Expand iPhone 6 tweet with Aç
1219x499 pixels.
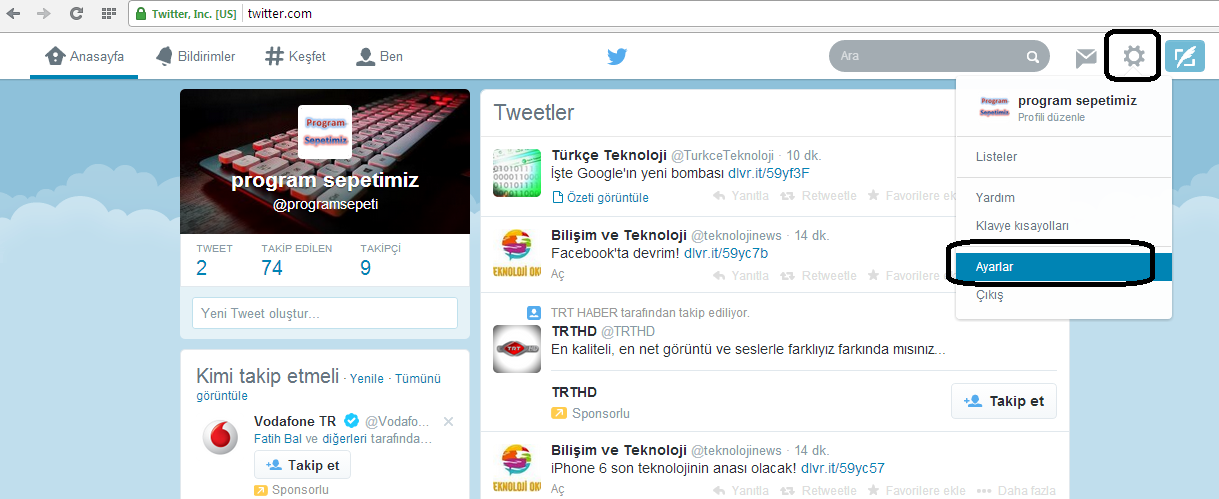pyautogui.click(x=558, y=489)
